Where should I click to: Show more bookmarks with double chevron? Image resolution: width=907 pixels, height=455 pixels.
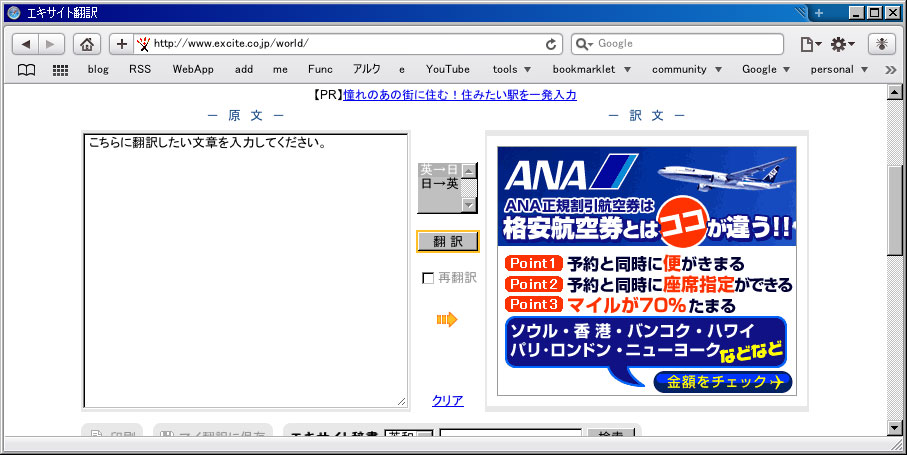click(890, 70)
